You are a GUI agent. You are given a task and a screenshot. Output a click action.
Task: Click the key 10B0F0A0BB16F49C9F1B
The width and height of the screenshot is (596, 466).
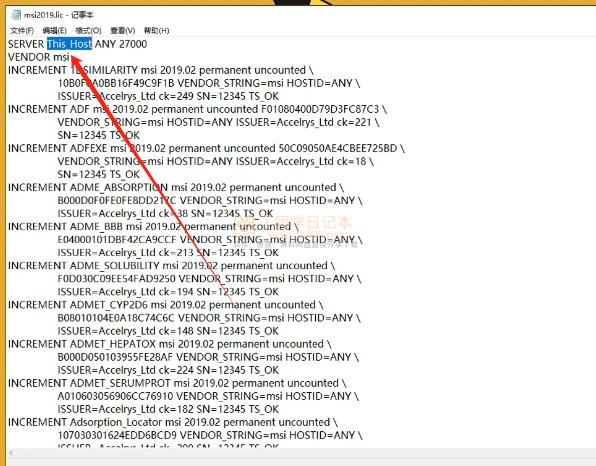click(116, 83)
